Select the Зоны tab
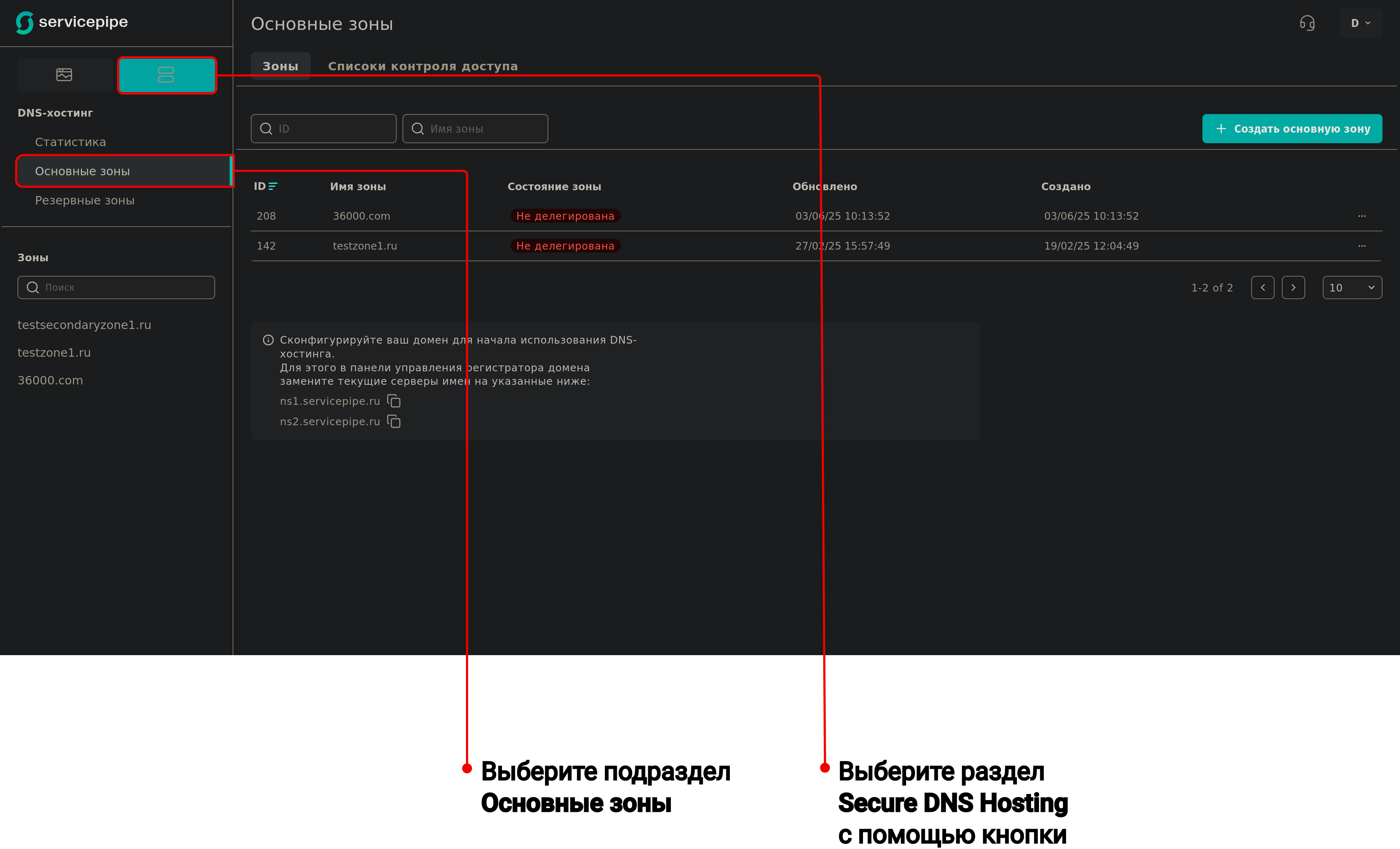The height and width of the screenshot is (849, 1400). pyautogui.click(x=280, y=66)
